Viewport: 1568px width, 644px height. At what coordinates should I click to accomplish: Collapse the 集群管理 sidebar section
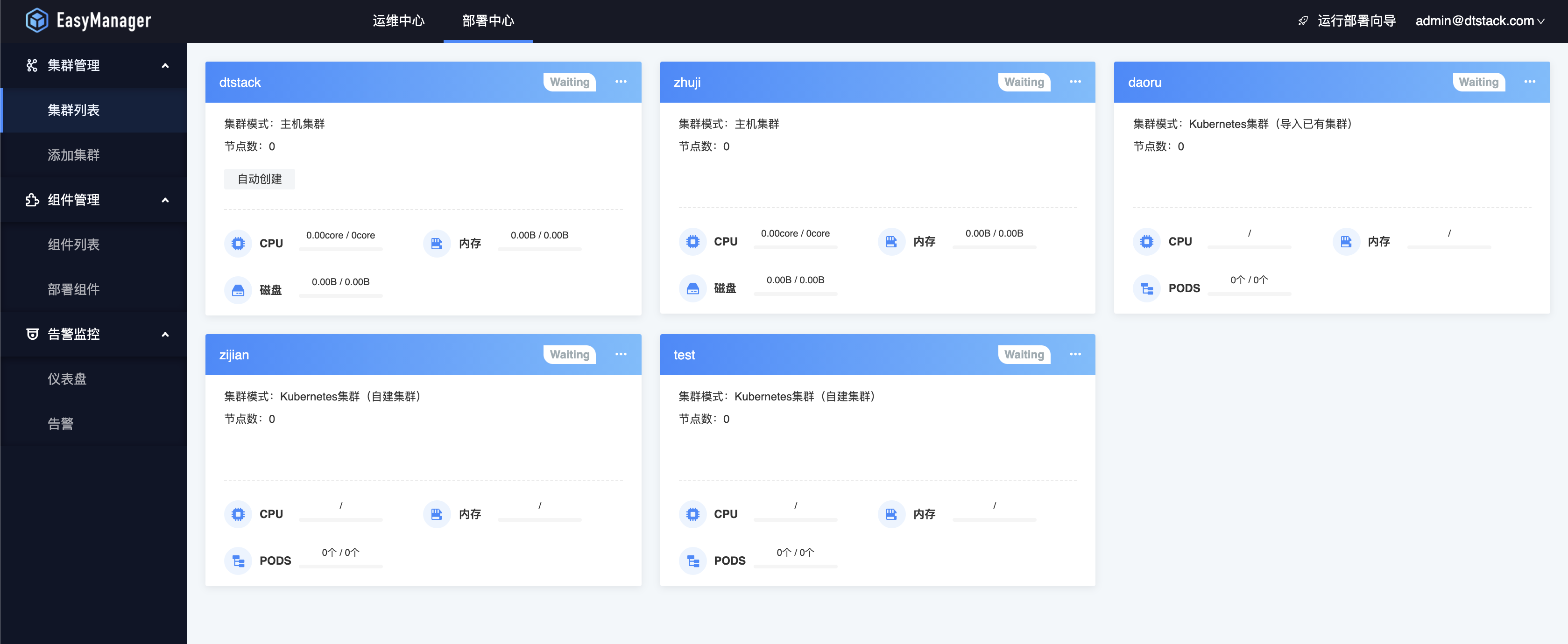165,66
